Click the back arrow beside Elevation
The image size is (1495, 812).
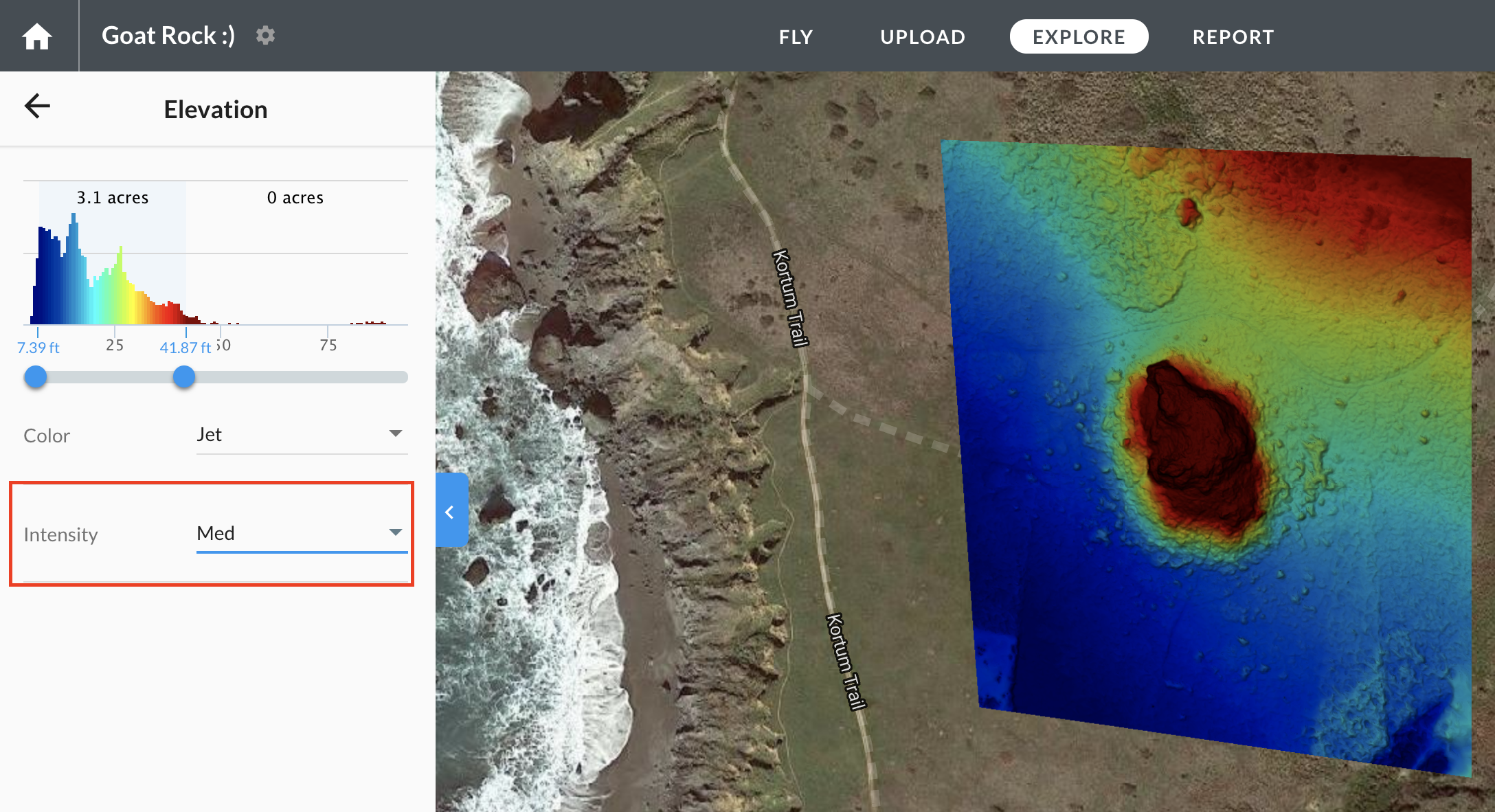coord(37,106)
